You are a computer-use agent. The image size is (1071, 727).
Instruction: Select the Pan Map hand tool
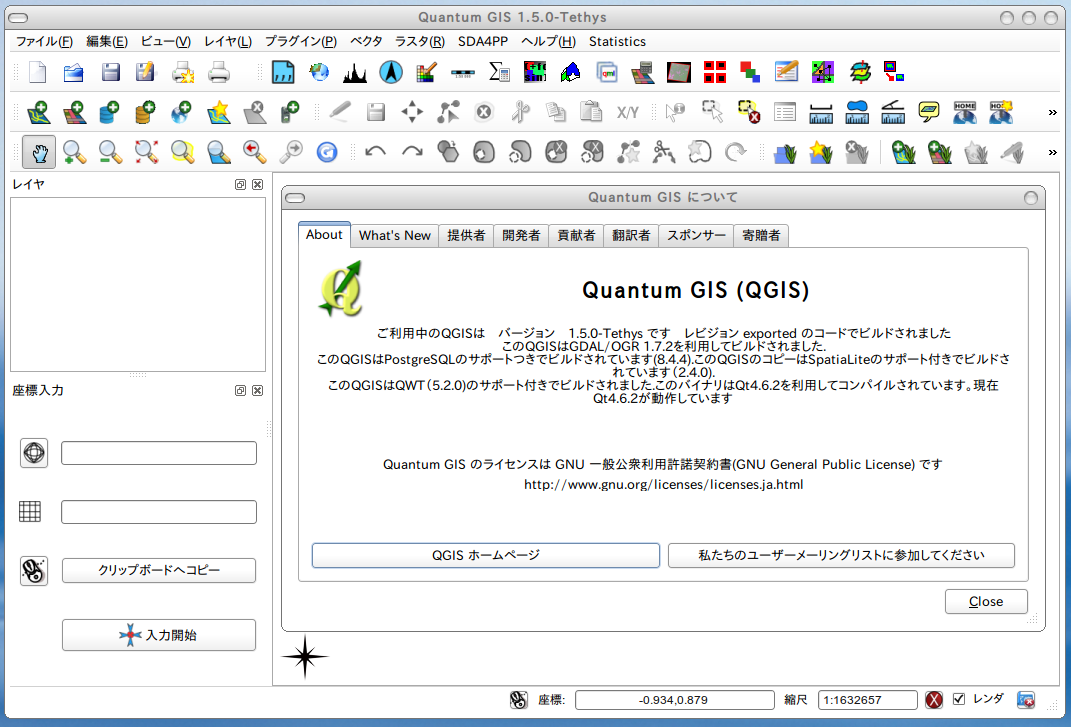pyautogui.click(x=39, y=152)
